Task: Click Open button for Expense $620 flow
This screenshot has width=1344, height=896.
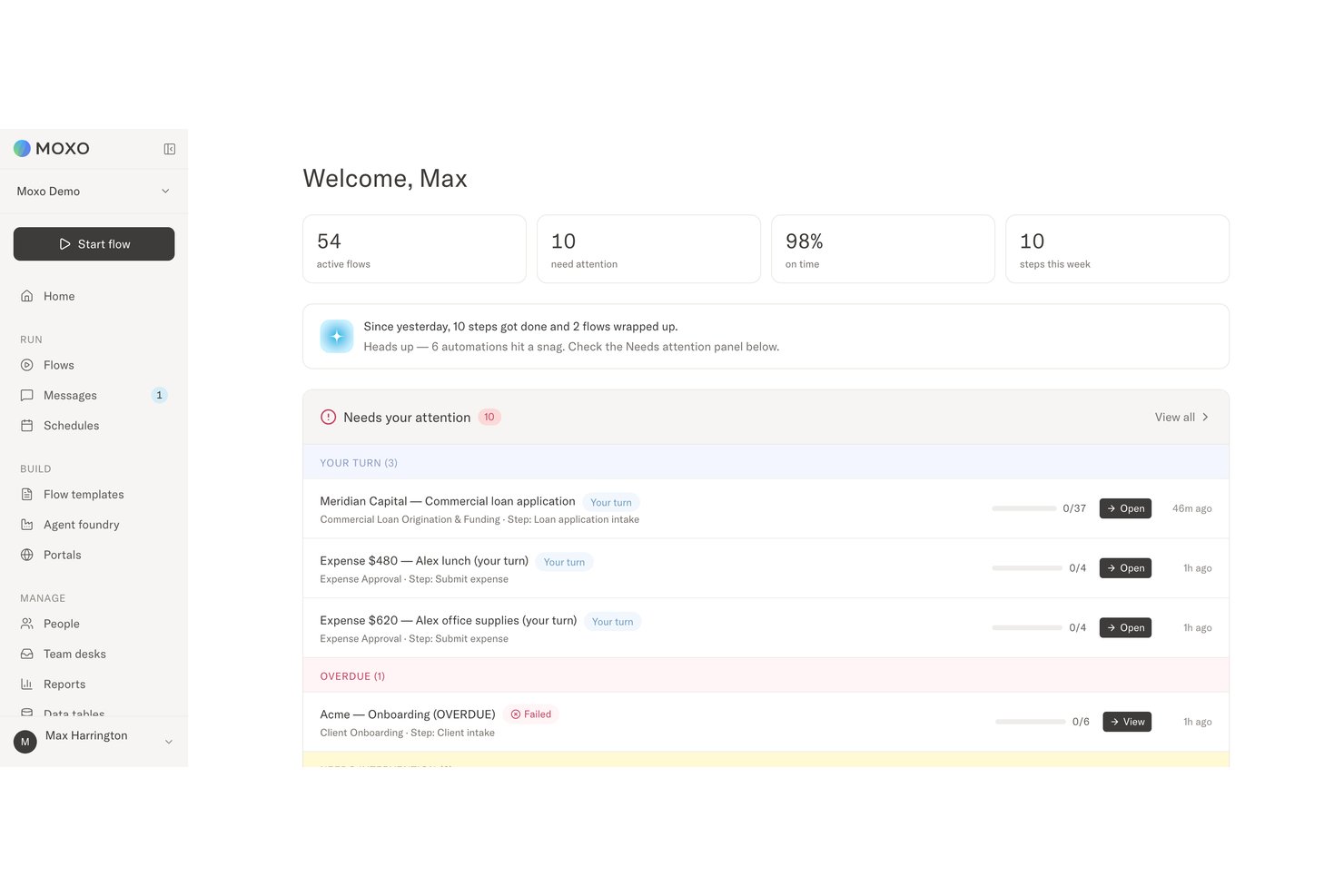Action: tap(1125, 628)
